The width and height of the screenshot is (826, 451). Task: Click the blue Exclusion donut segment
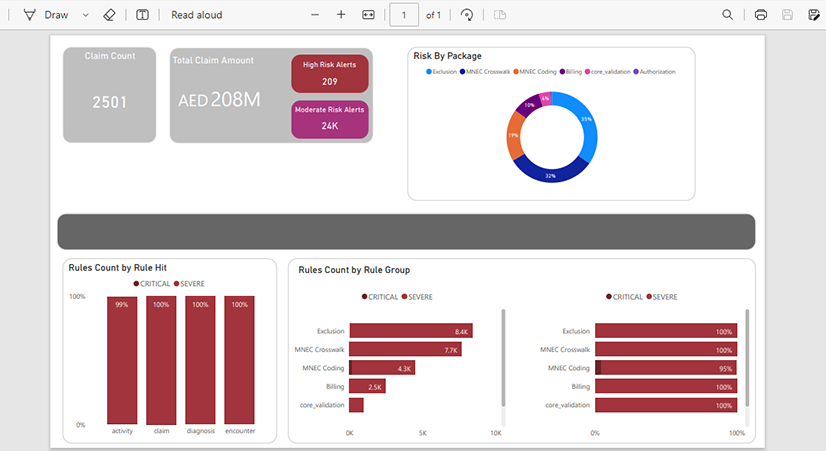coord(587,125)
